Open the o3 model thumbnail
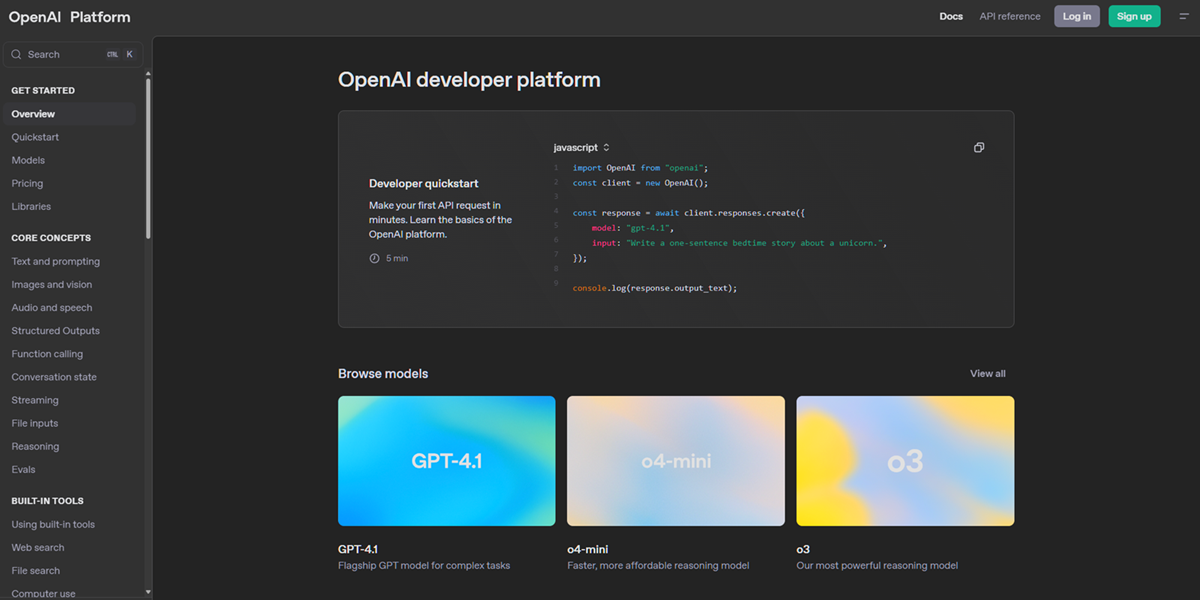The width and height of the screenshot is (1200, 600). 905,461
